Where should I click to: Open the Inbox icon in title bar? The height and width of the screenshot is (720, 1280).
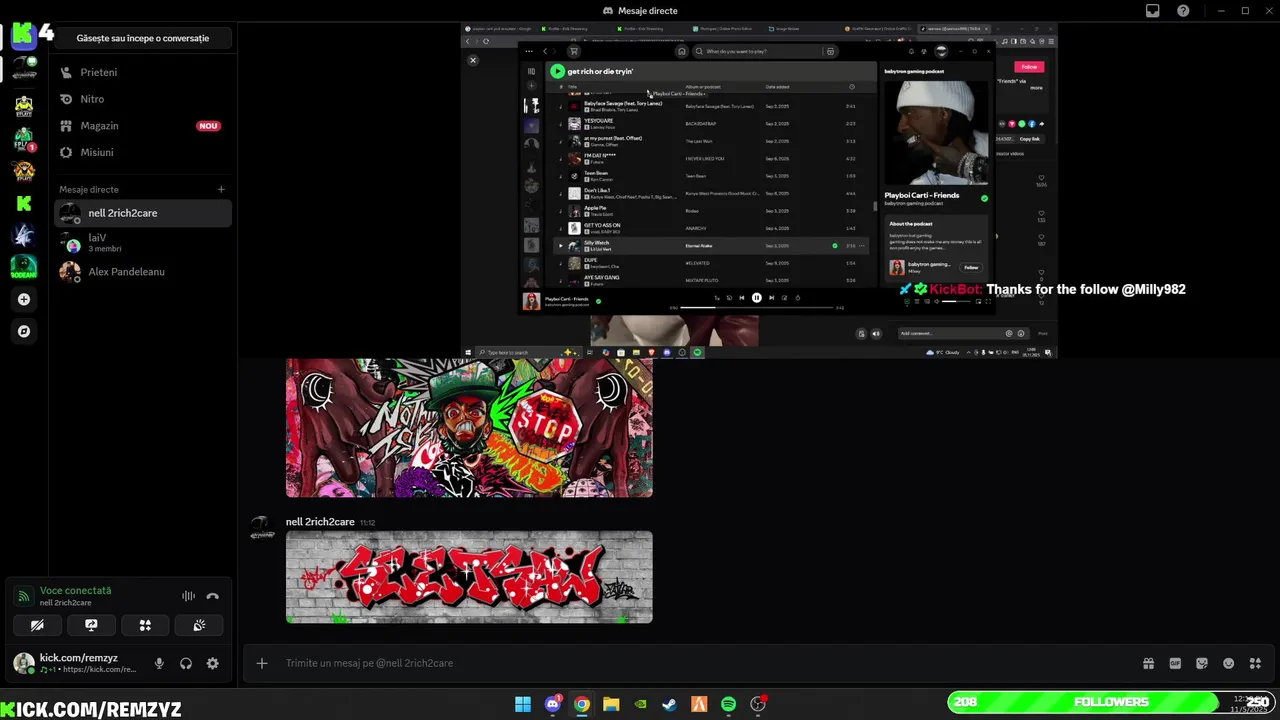tap(1153, 11)
